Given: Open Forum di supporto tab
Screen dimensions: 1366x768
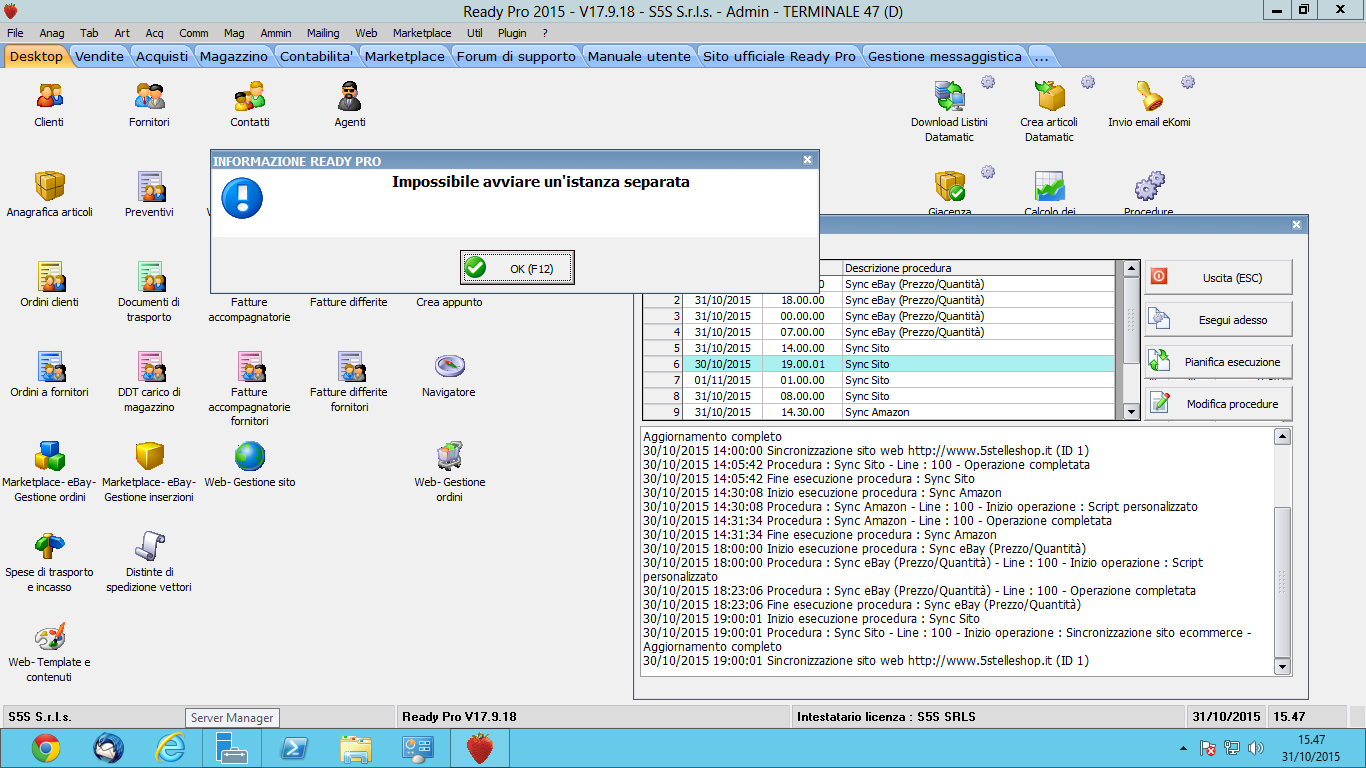Looking at the screenshot, I should point(516,56).
